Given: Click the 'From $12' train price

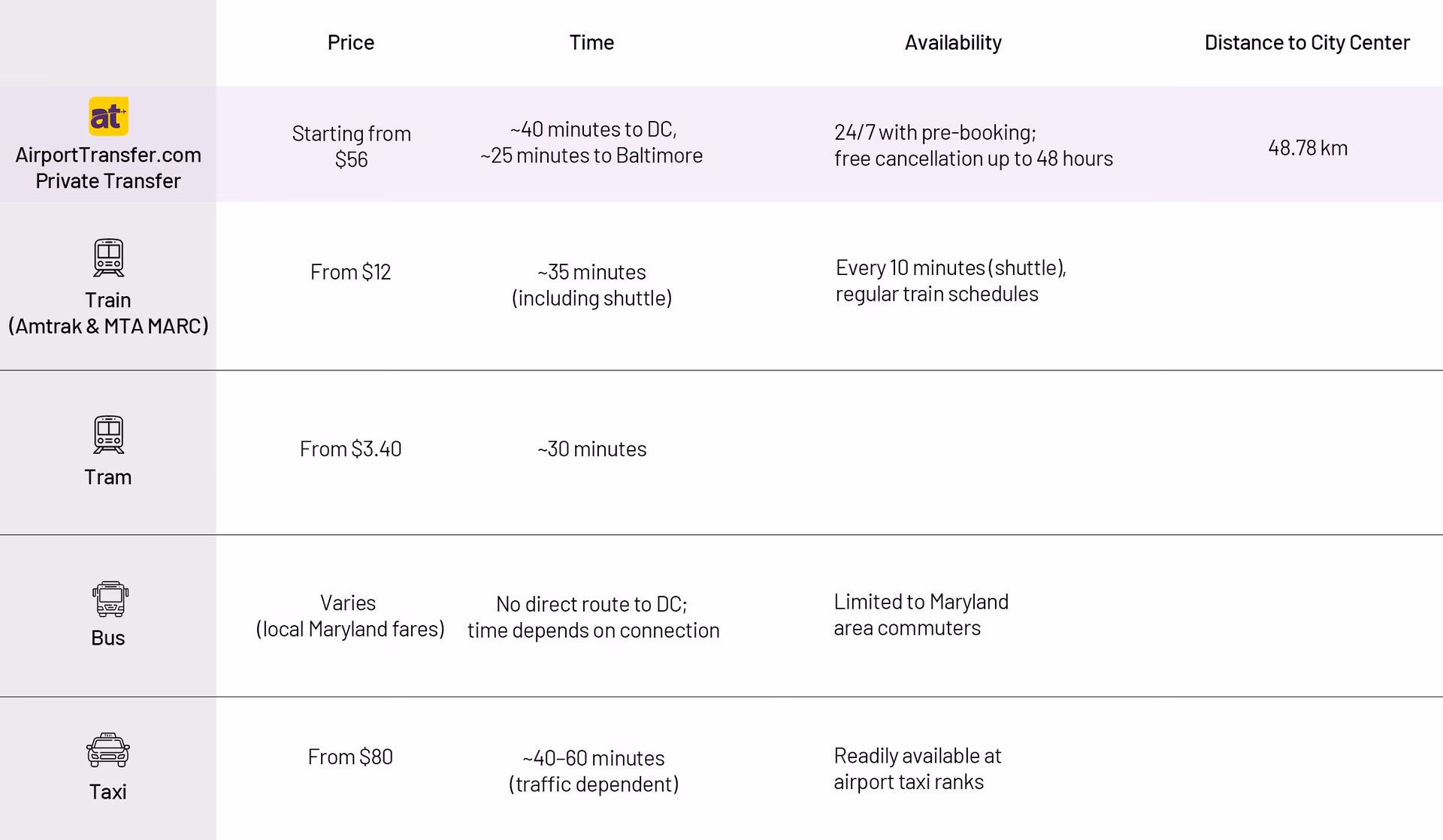Looking at the screenshot, I should point(350,272).
